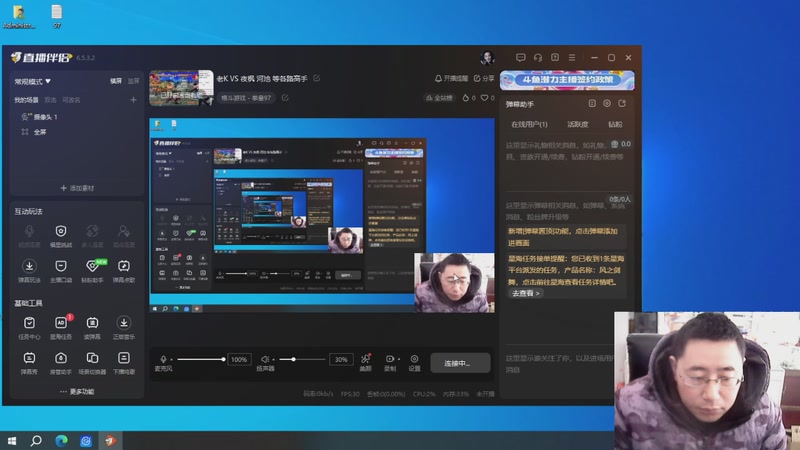Open 钻粉助手 with NEW badge
The image size is (800, 450).
[x=92, y=271]
